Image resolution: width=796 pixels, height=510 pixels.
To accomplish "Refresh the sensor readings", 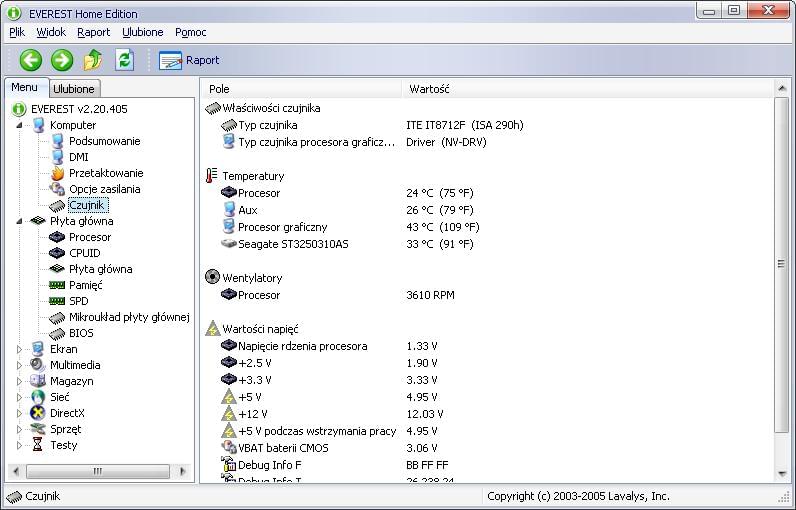I will [x=124, y=60].
